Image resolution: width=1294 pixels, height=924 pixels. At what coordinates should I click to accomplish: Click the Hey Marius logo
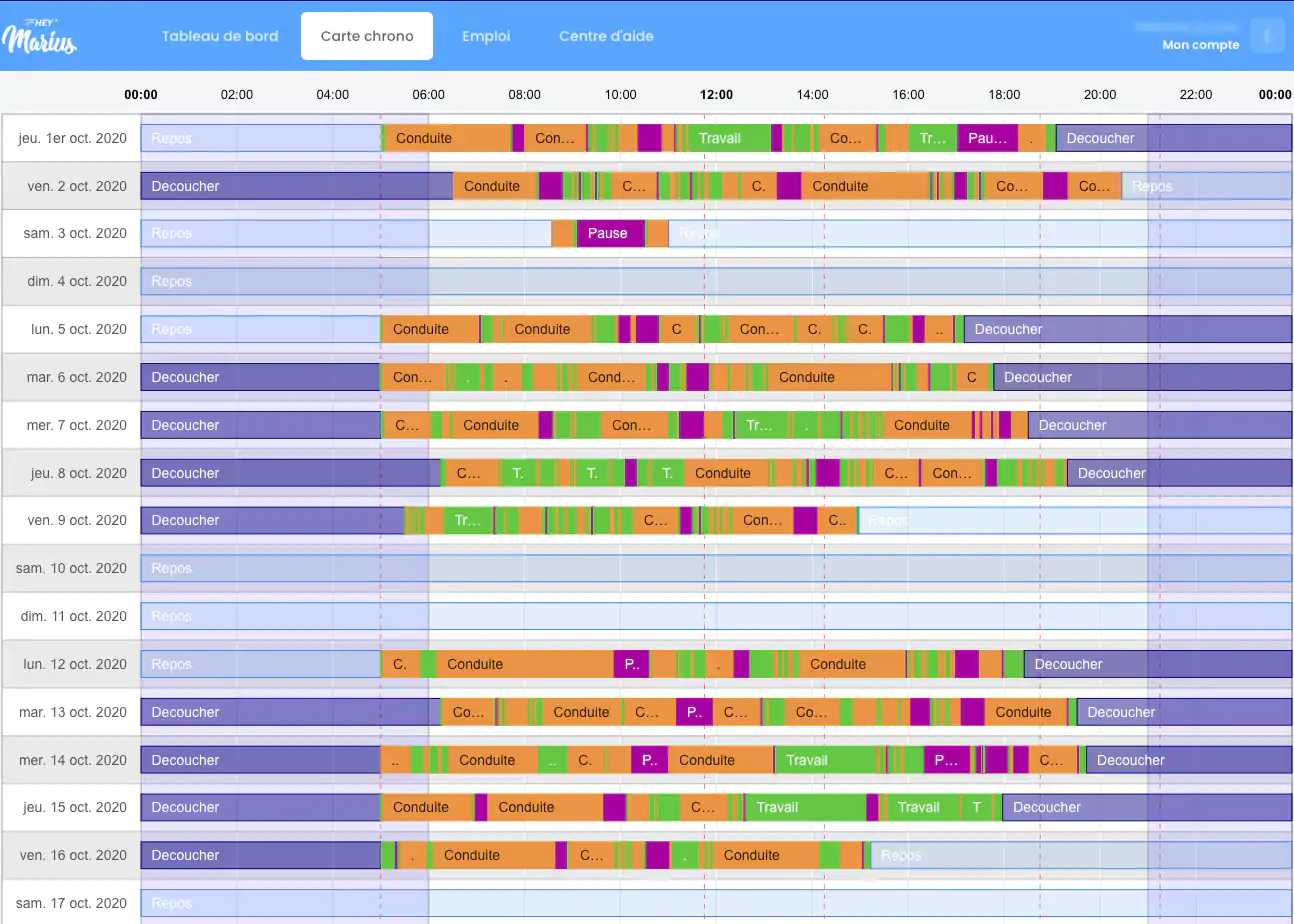(40, 37)
